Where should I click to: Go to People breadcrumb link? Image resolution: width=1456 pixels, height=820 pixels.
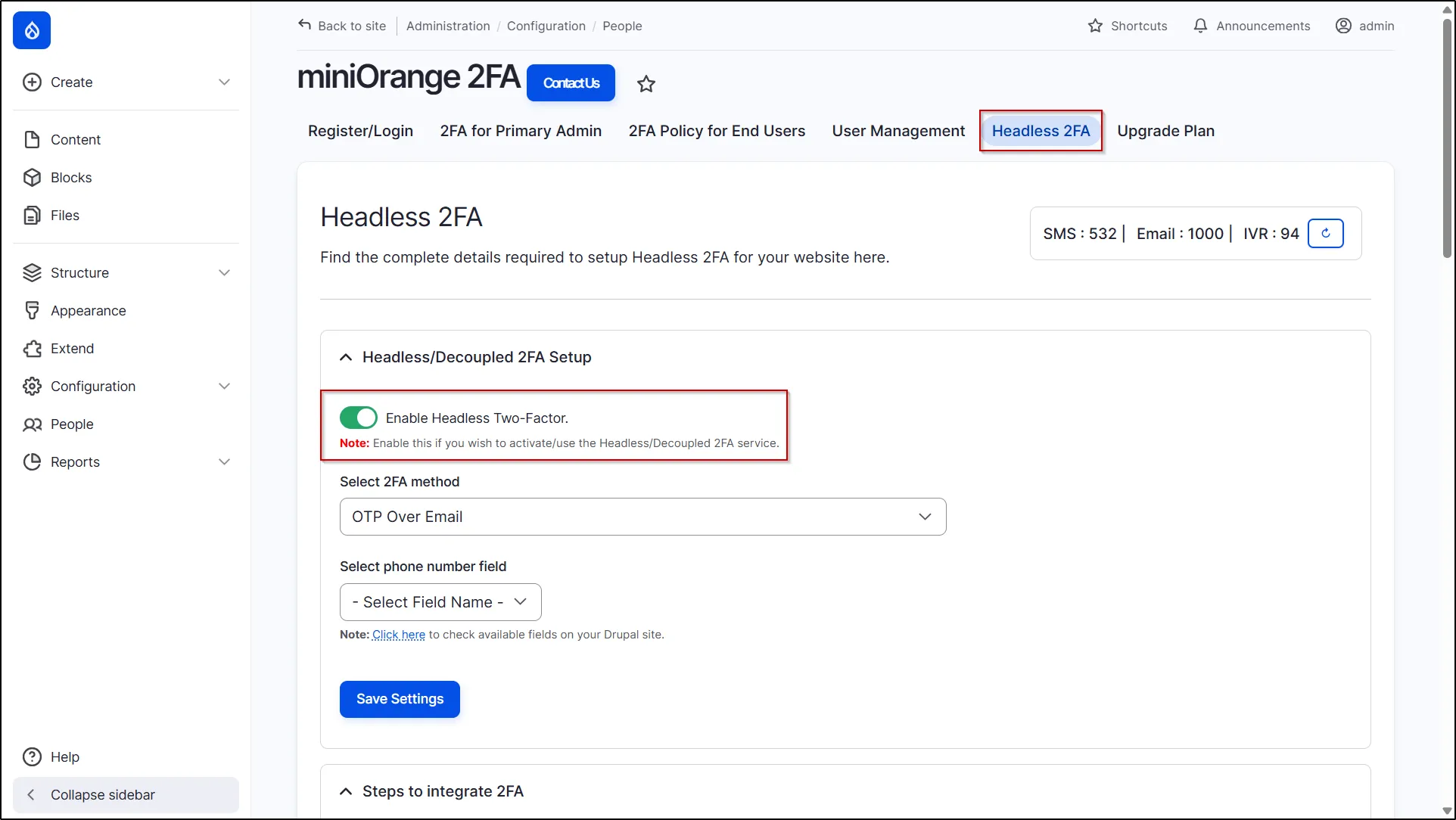click(622, 26)
